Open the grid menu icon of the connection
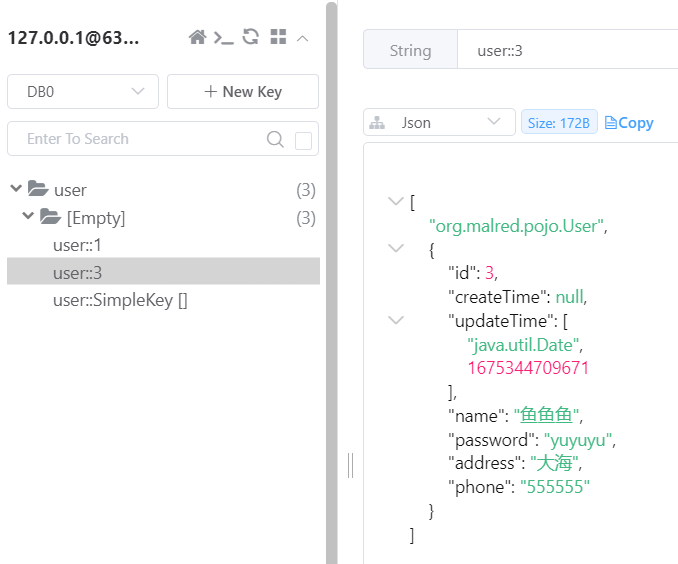The height and width of the screenshot is (564, 678). 278,37
